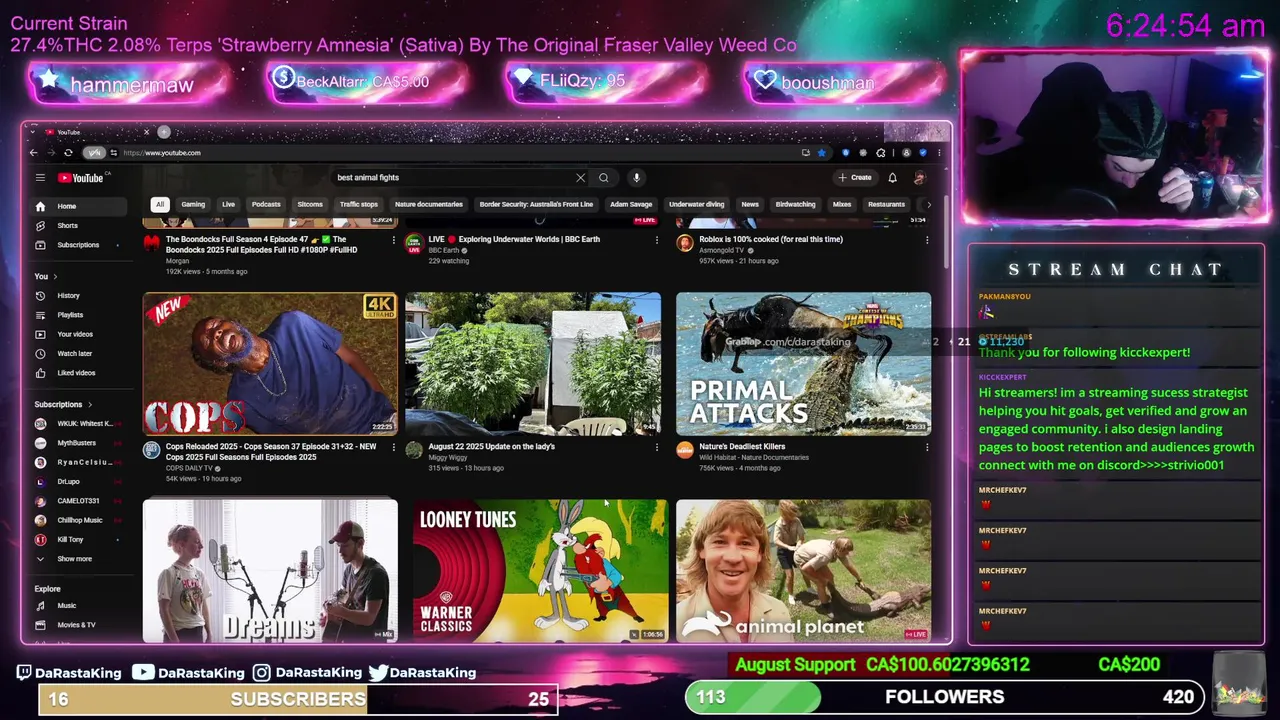1280x720 pixels.
Task: Open more options for August 22 Update video
Action: pos(656,447)
